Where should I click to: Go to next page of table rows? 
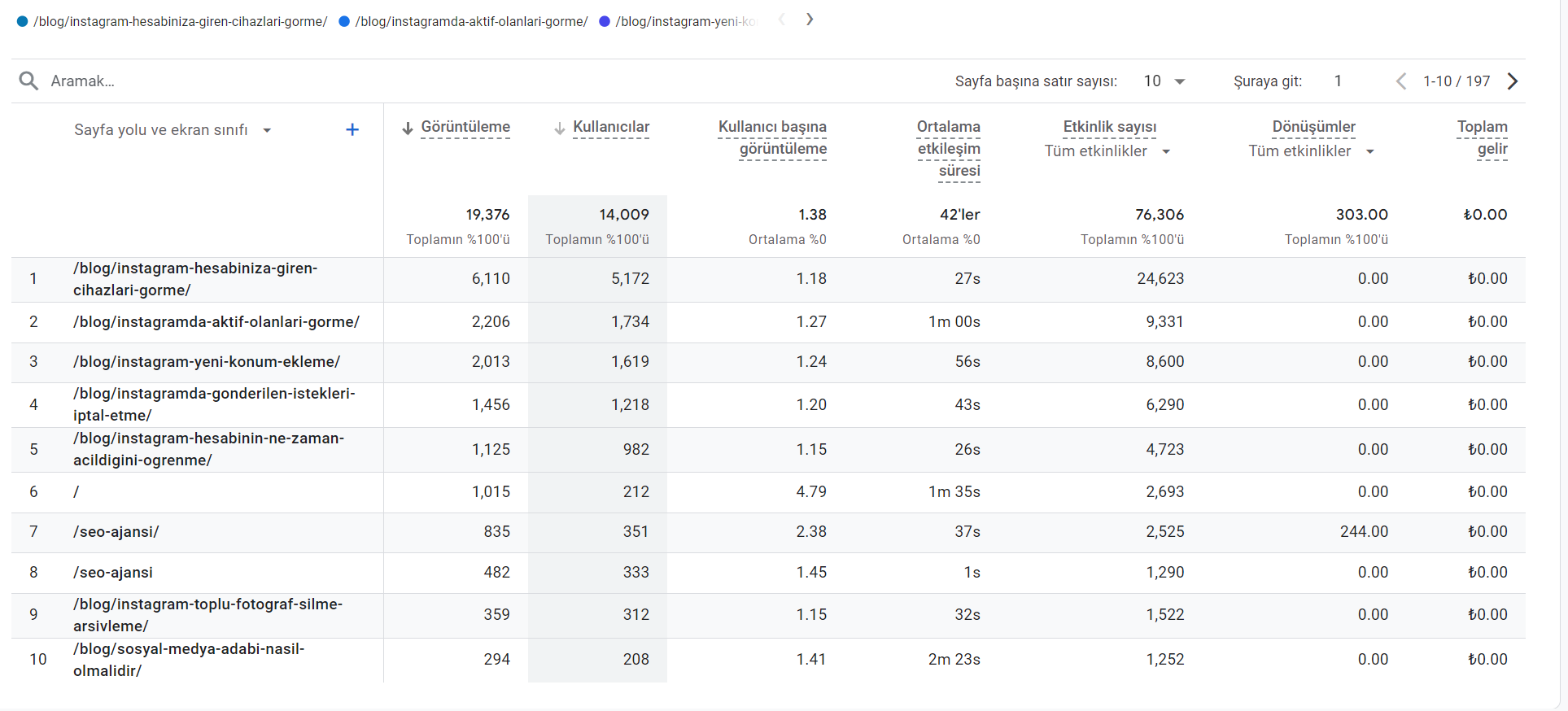1513,81
